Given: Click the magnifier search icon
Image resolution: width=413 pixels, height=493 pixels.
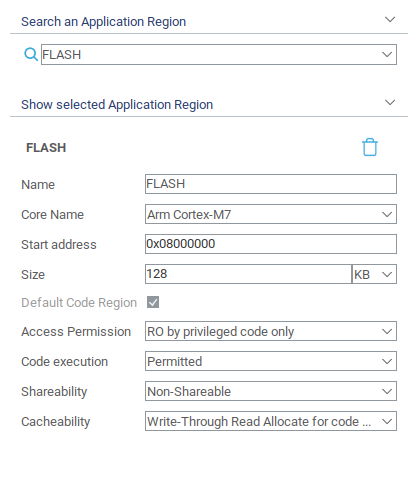Looking at the screenshot, I should (x=31, y=54).
